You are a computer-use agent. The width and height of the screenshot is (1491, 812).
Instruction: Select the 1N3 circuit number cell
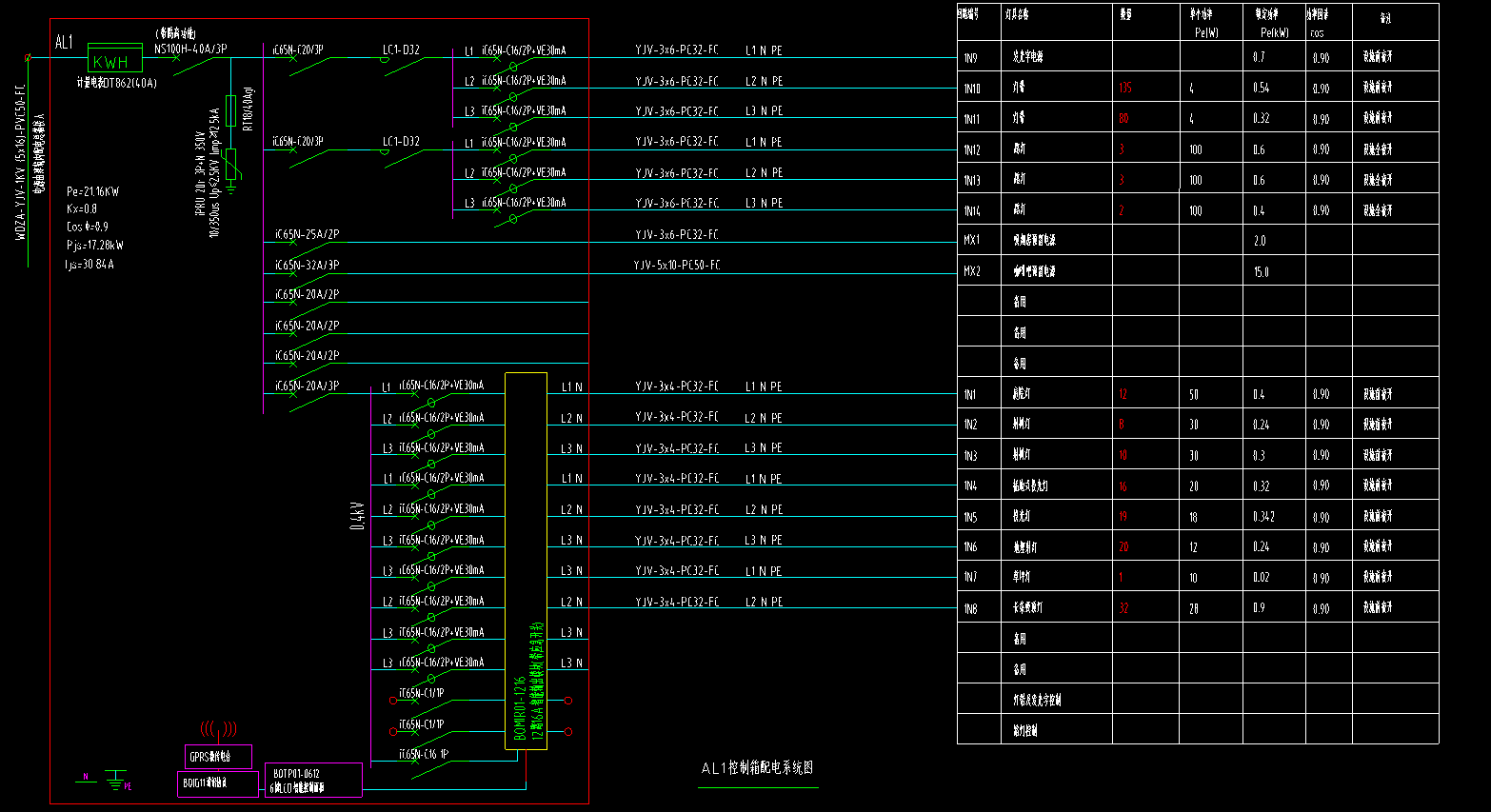(969, 456)
